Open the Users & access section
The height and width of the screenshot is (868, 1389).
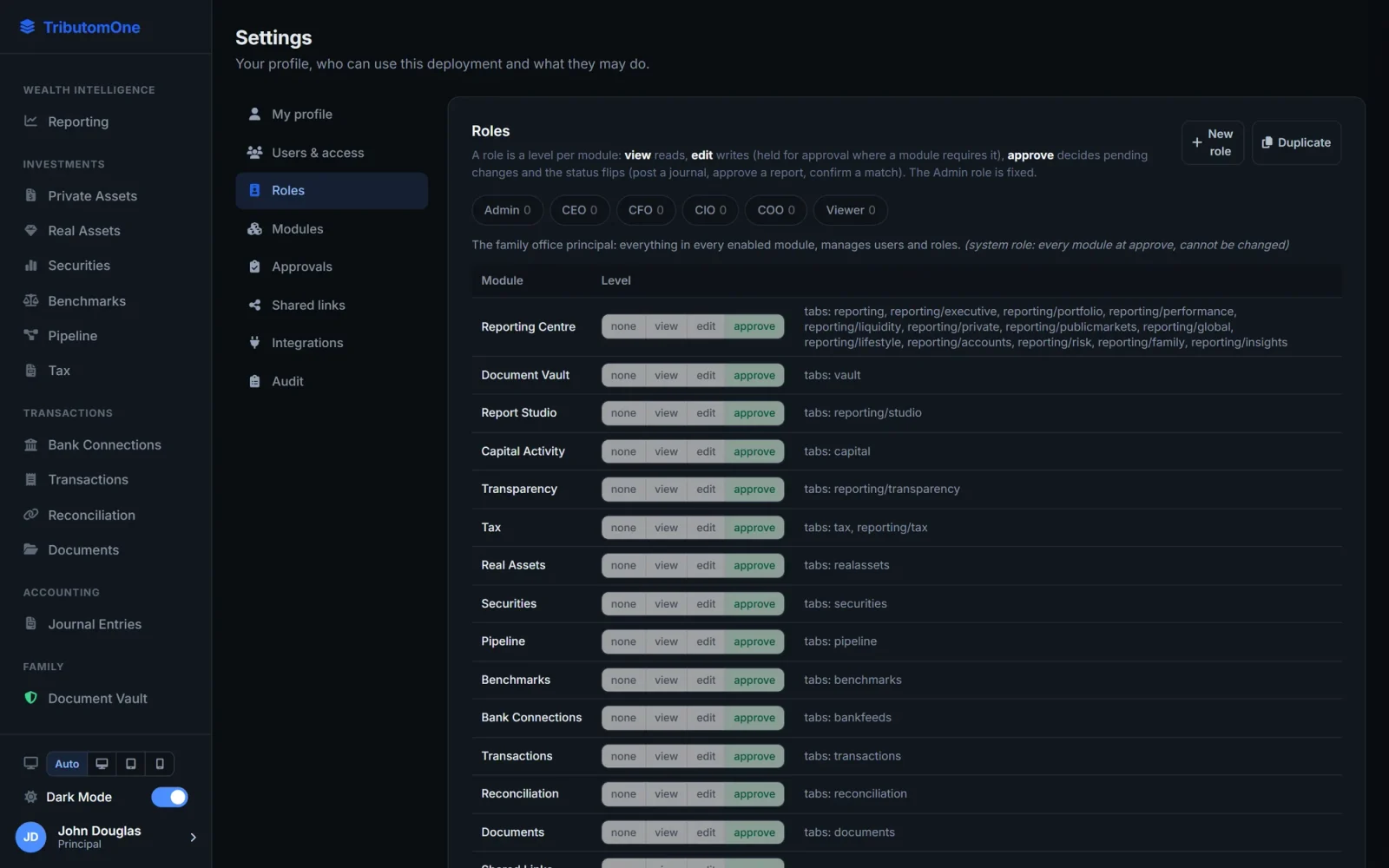click(x=332, y=153)
